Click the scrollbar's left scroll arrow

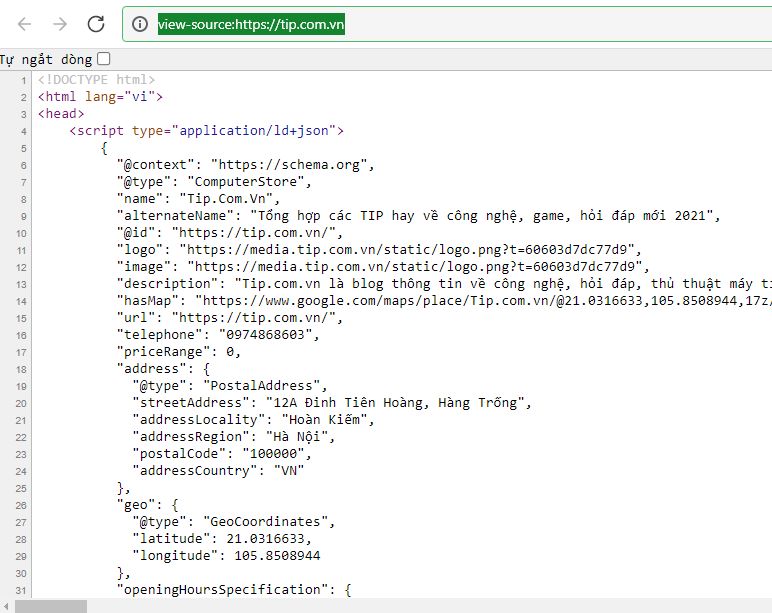[x=6, y=606]
